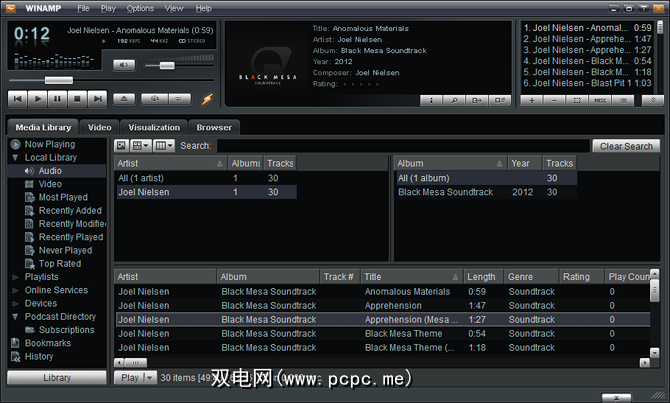This screenshot has height=403, width=670.
Task: Select the Media Library tab
Action: 43,127
